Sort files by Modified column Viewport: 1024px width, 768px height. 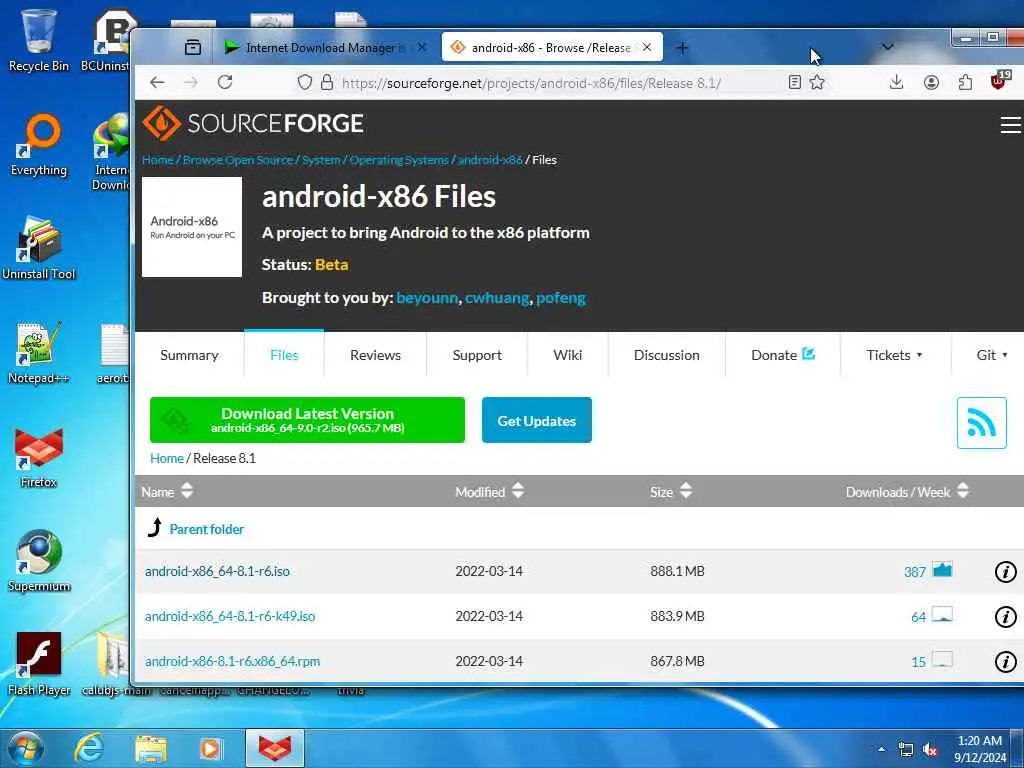pyautogui.click(x=490, y=491)
